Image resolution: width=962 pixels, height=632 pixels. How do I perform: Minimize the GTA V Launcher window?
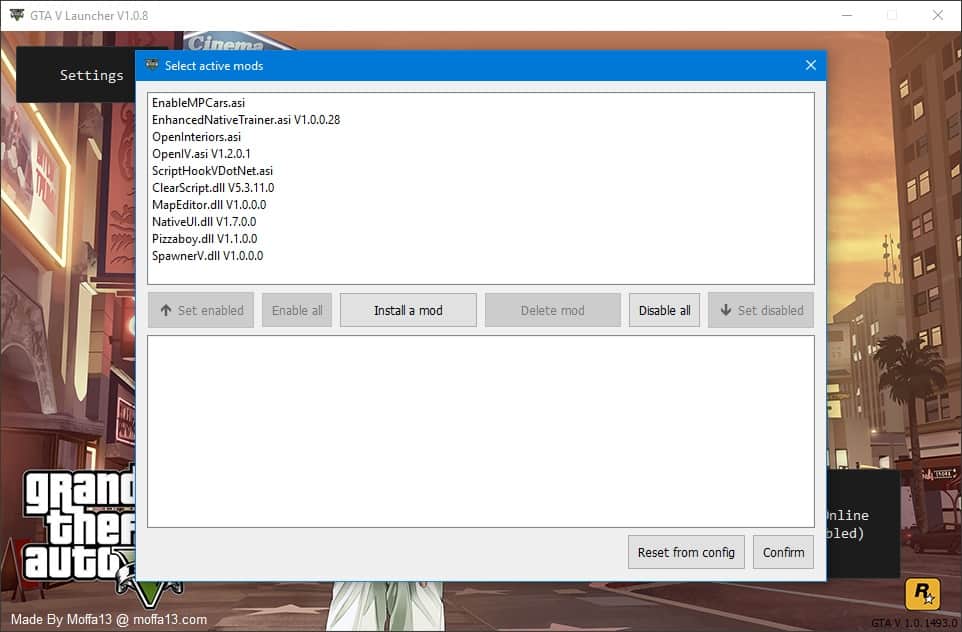click(x=847, y=15)
